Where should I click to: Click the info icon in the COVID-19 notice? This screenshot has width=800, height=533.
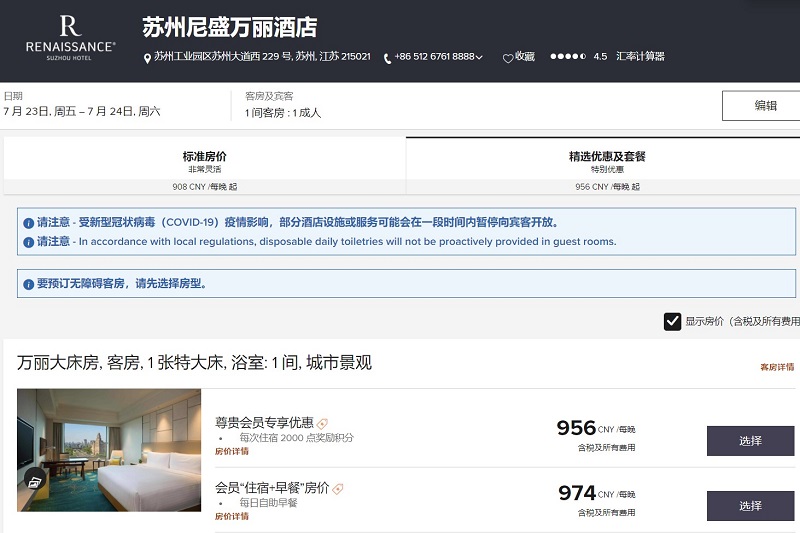(29, 223)
